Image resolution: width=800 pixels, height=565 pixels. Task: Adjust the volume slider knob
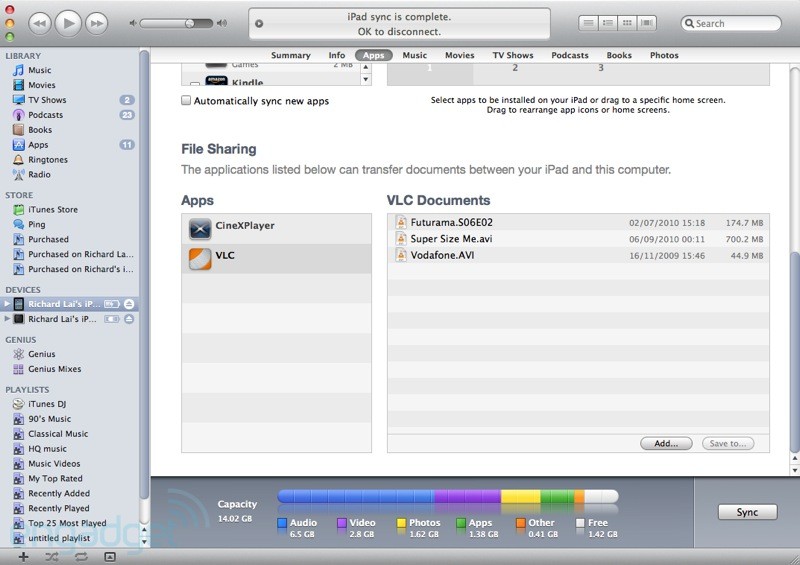click(189, 23)
